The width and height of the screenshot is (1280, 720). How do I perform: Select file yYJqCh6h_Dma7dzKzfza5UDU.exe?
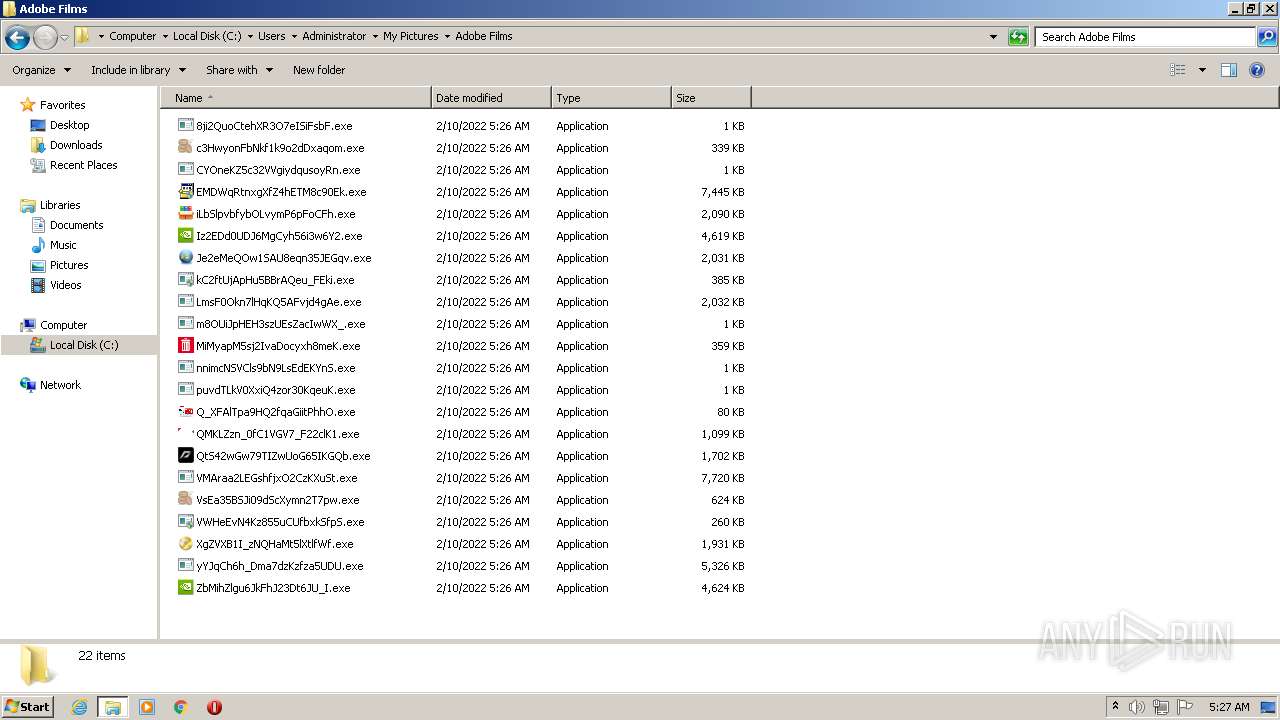tap(280, 566)
